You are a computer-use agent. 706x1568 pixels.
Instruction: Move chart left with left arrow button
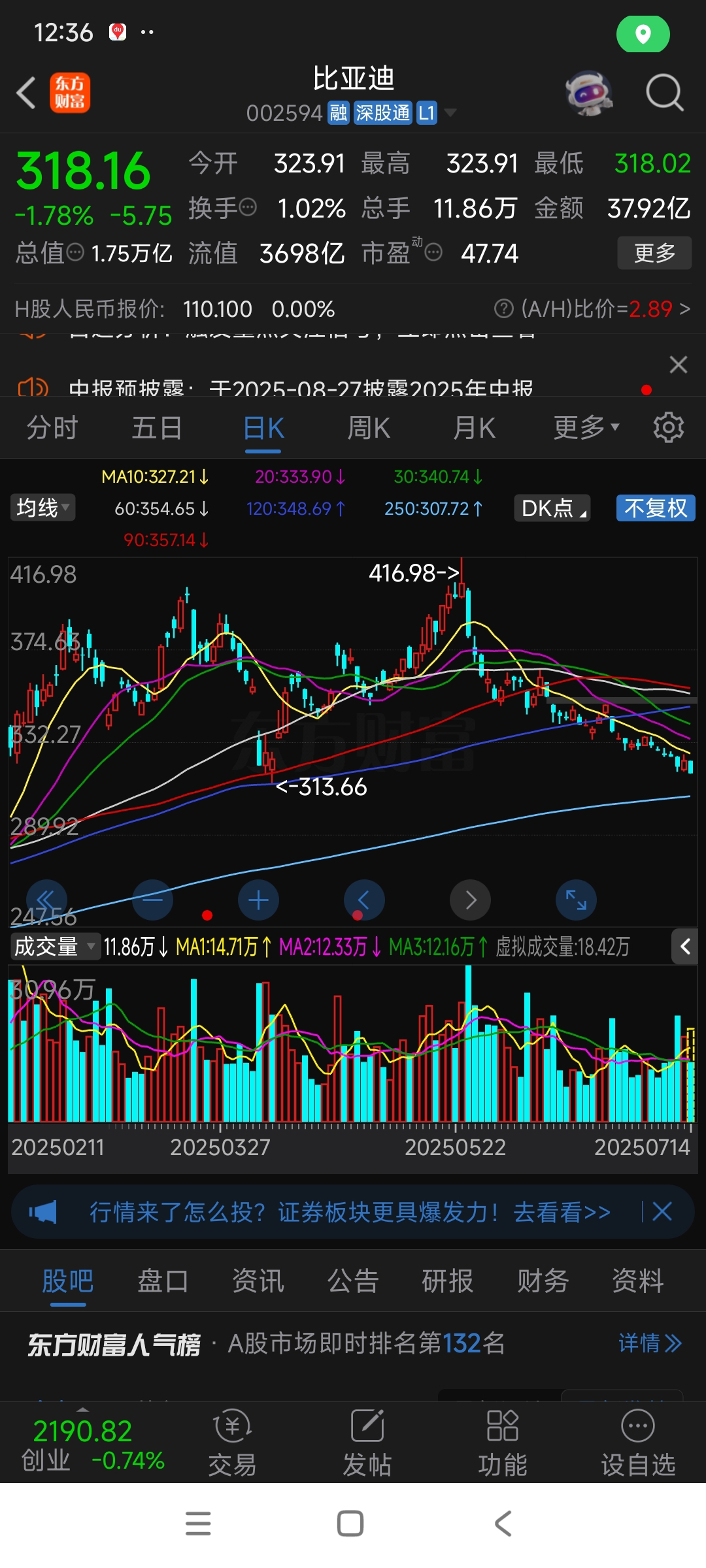364,900
